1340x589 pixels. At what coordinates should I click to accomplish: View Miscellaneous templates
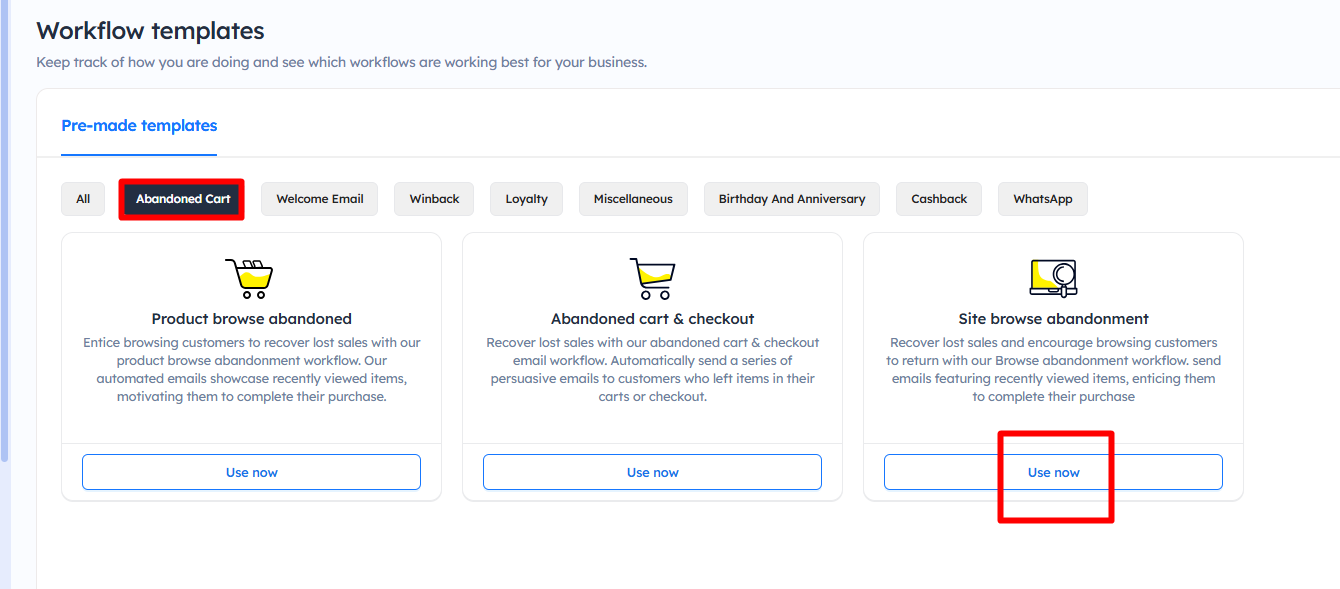(633, 199)
